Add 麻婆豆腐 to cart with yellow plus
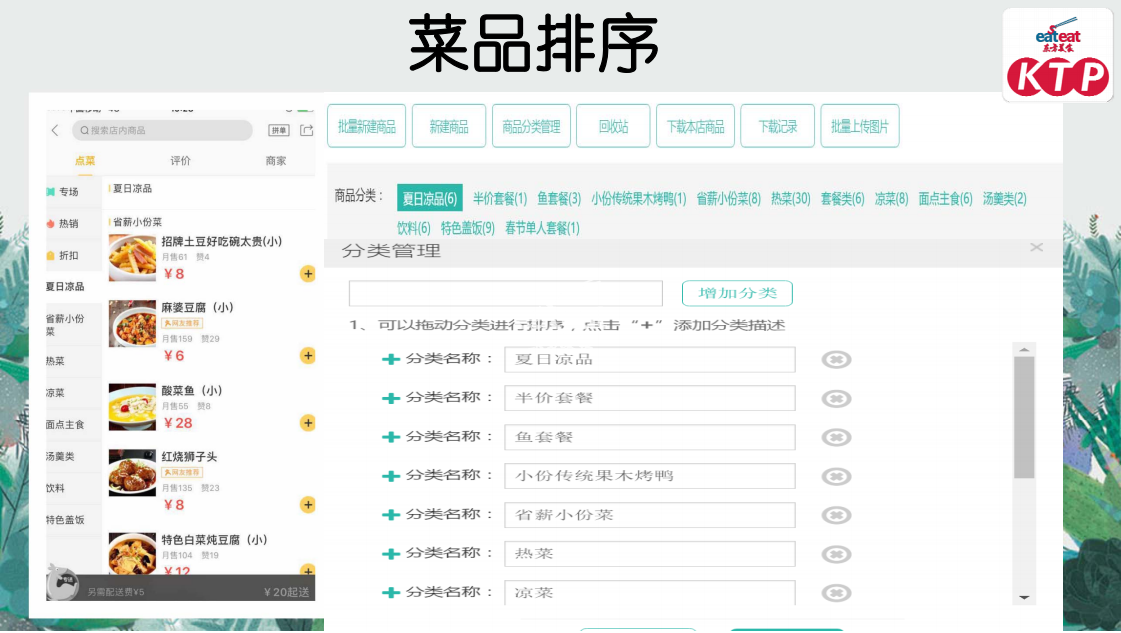 tap(308, 356)
